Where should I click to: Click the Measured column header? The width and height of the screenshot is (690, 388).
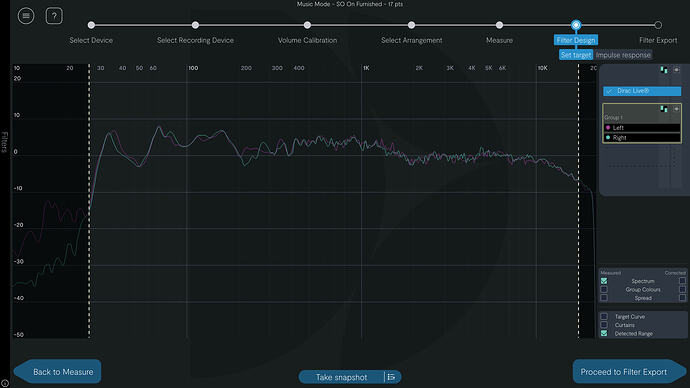(610, 273)
